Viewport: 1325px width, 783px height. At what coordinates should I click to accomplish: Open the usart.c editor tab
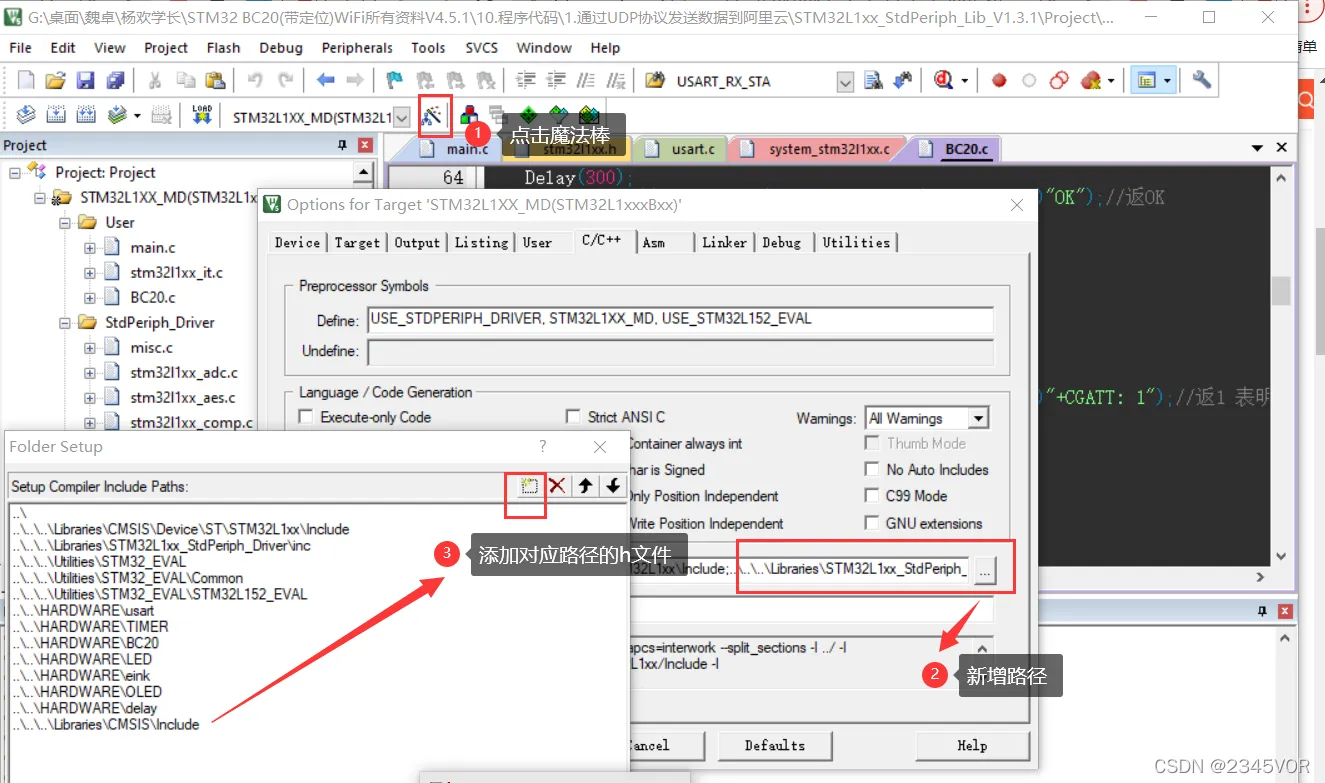683,149
